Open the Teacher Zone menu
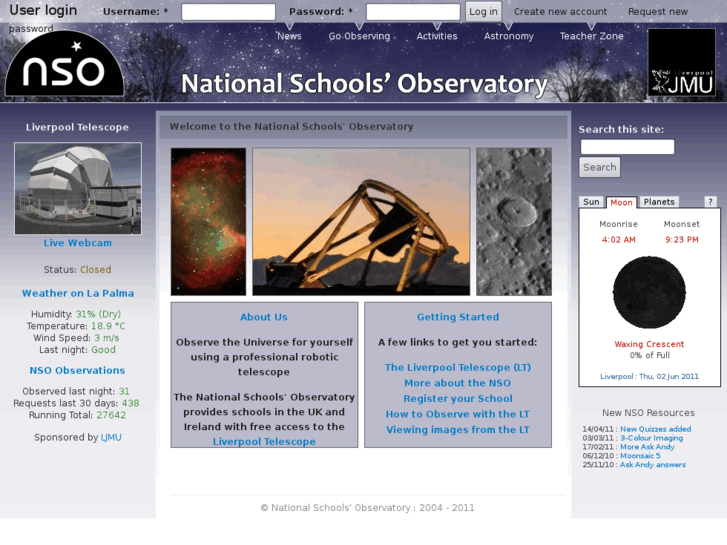 tap(591, 36)
